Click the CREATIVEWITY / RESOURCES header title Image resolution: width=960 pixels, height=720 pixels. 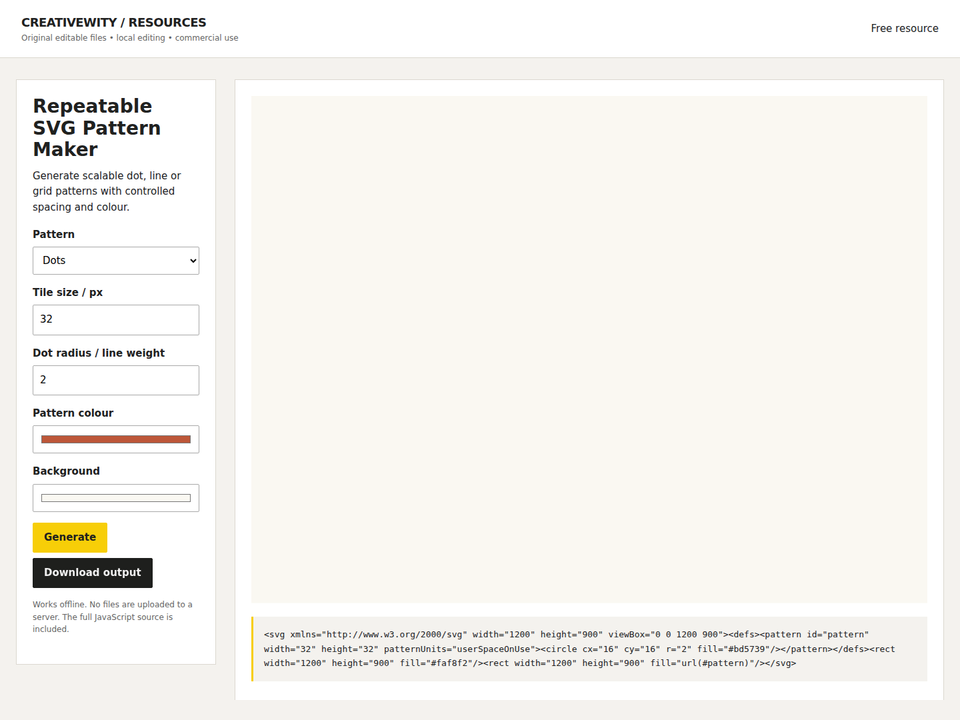tap(114, 23)
